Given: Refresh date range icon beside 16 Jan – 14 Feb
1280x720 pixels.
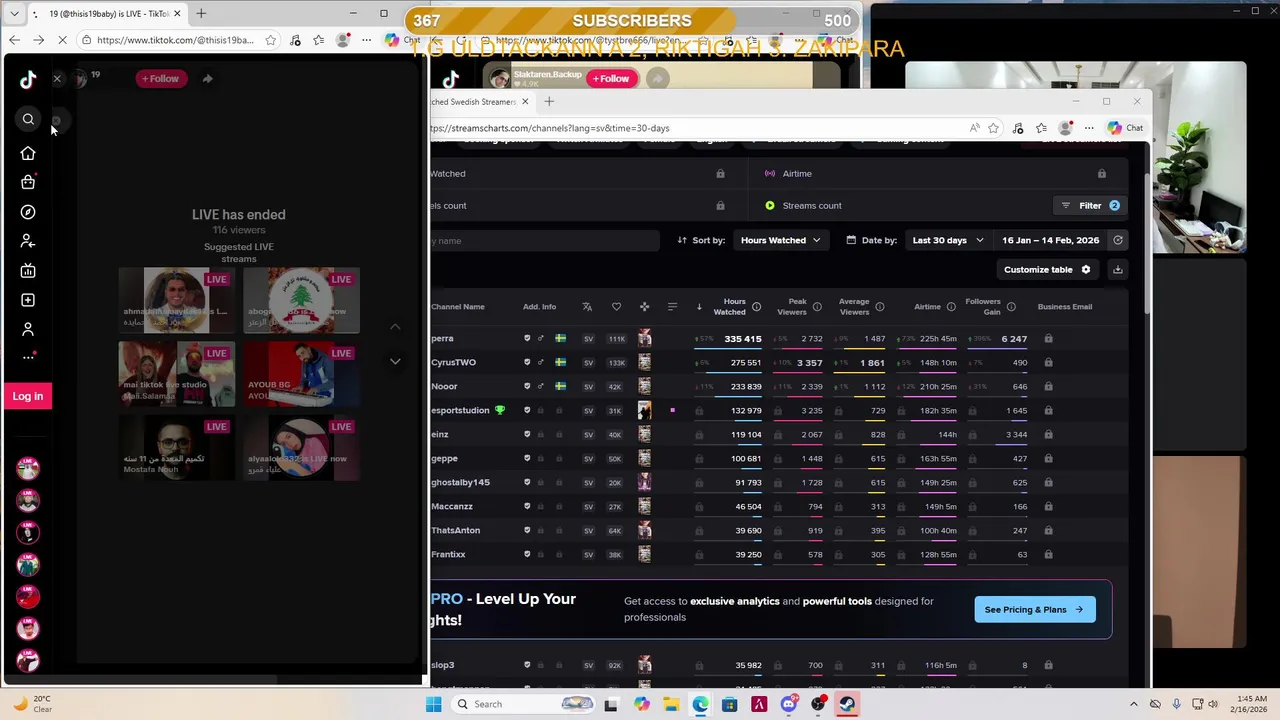Looking at the screenshot, I should pos(1118,240).
